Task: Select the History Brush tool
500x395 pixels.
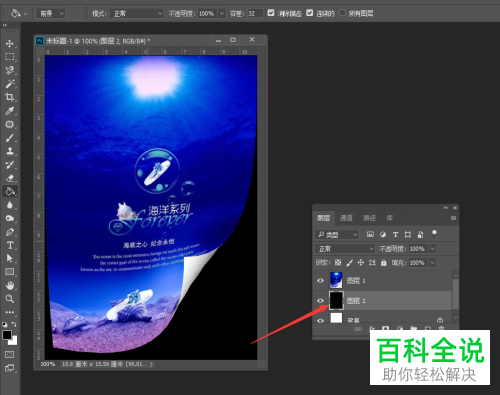Action: 10,164
